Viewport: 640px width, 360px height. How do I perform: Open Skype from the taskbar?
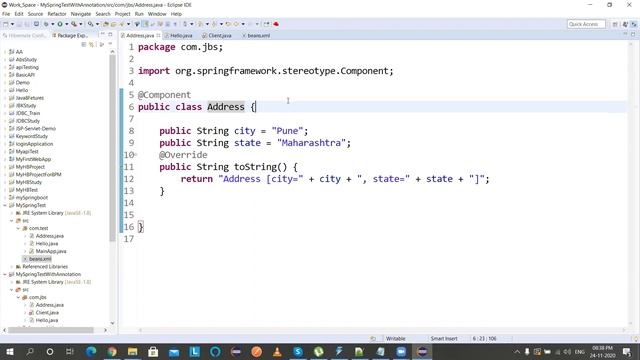[298, 351]
